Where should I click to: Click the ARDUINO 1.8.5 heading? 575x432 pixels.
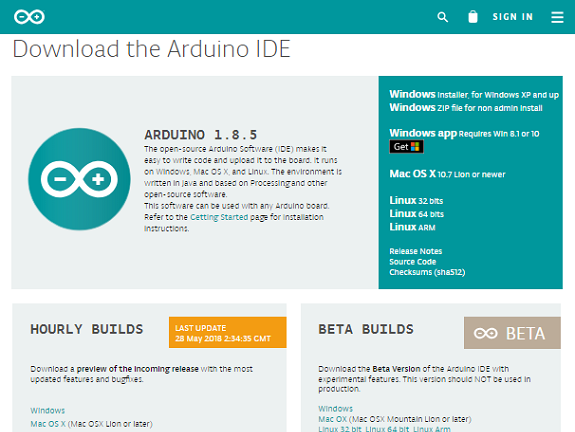[x=201, y=135]
